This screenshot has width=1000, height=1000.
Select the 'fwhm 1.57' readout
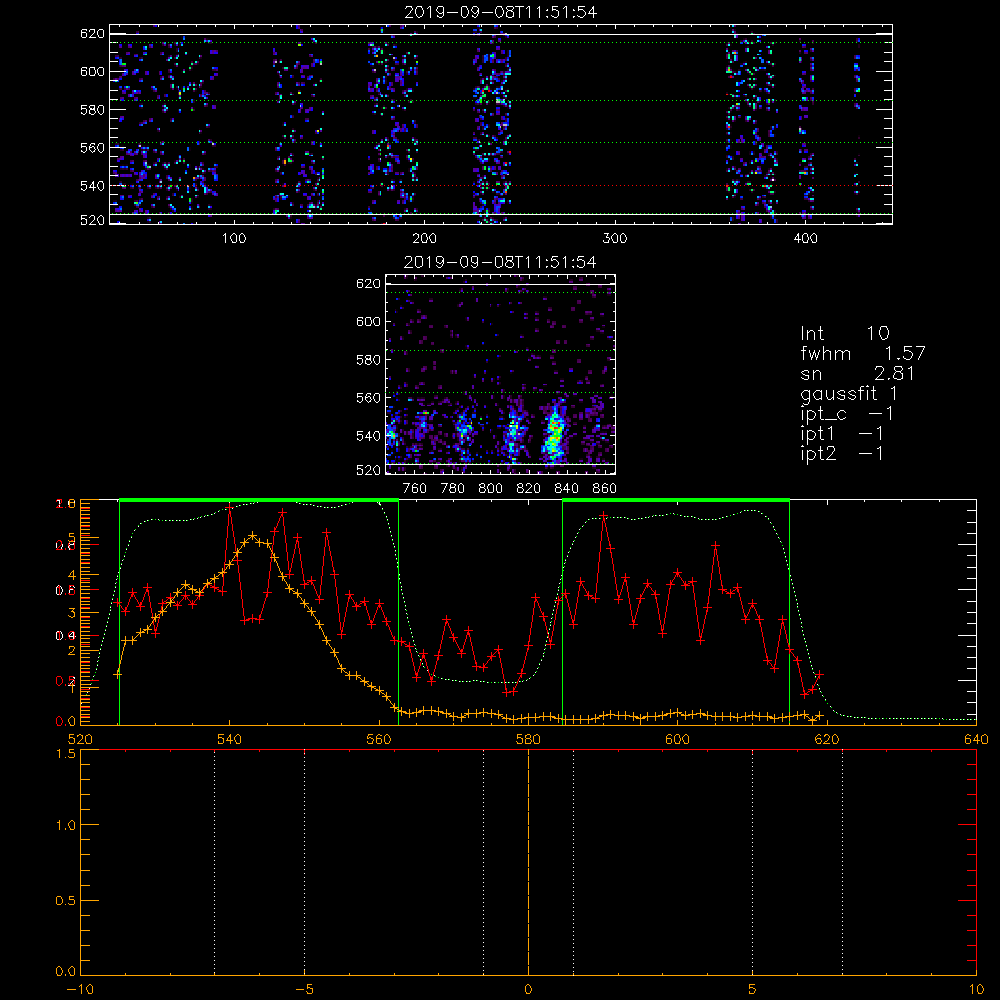tap(863, 353)
